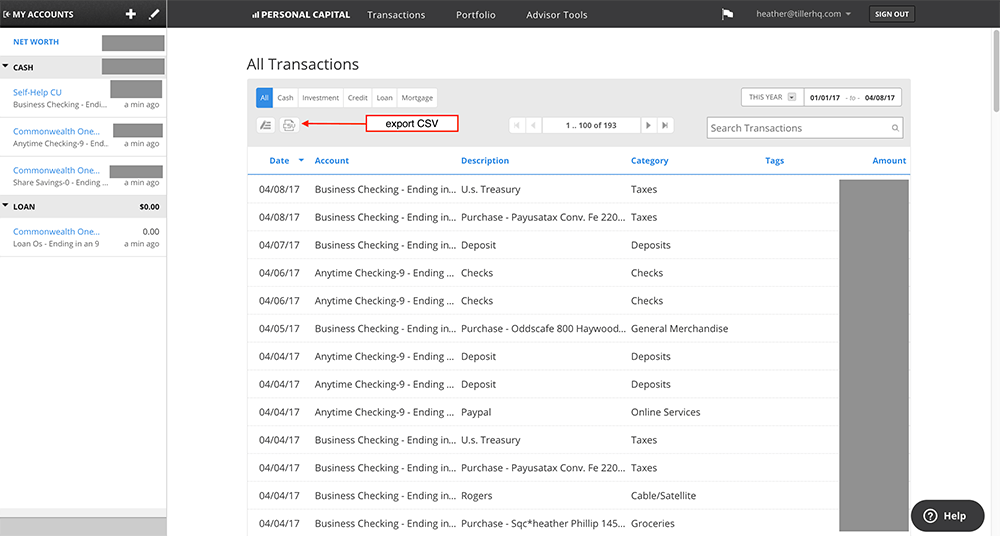This screenshot has width=1000, height=536.
Task: Open the Self-Help CU account
Action: (x=37, y=93)
